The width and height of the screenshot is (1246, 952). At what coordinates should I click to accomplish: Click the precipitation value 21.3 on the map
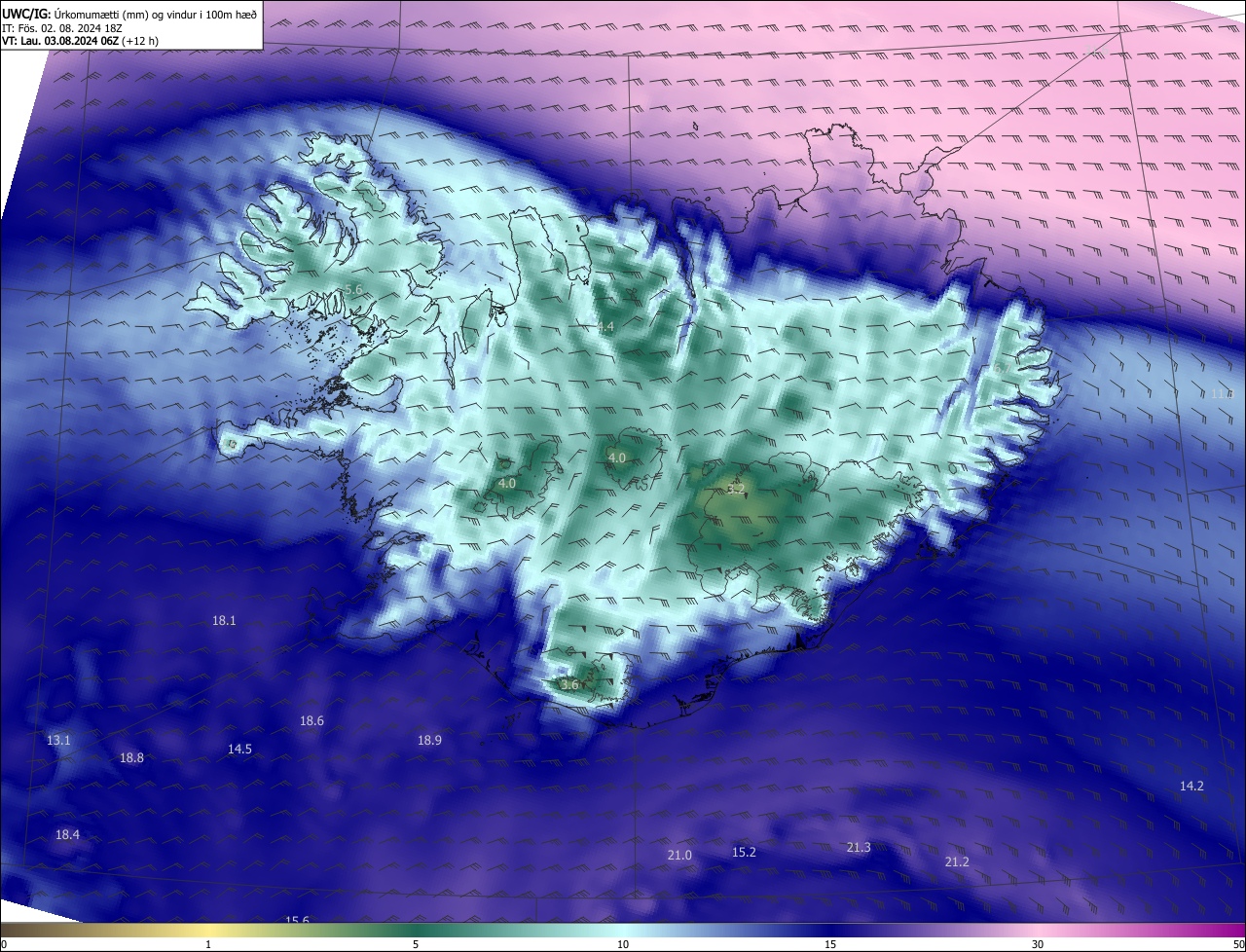[x=859, y=847]
